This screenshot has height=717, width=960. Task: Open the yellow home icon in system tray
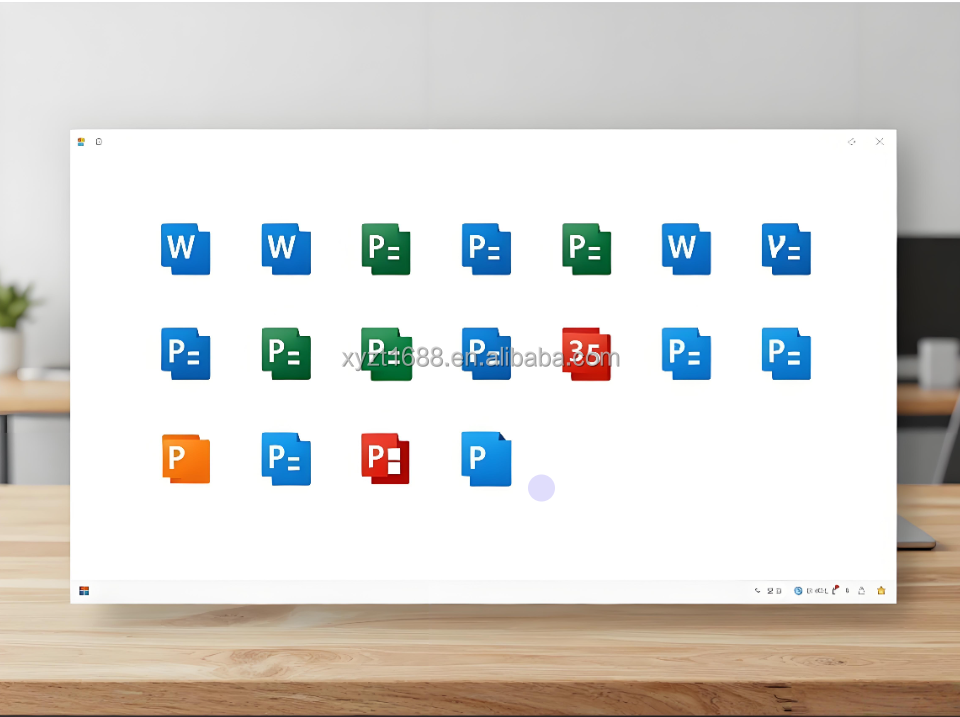pos(881,590)
